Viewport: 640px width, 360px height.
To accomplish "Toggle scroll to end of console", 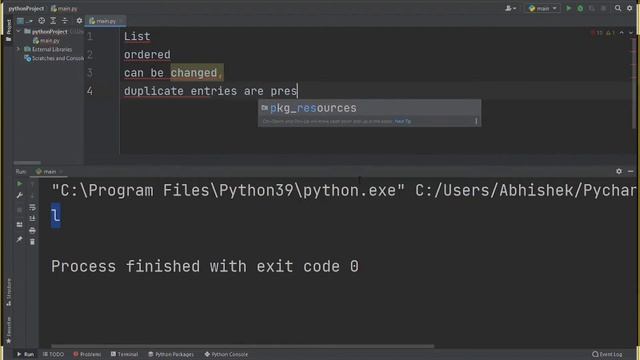I will tap(32, 219).
